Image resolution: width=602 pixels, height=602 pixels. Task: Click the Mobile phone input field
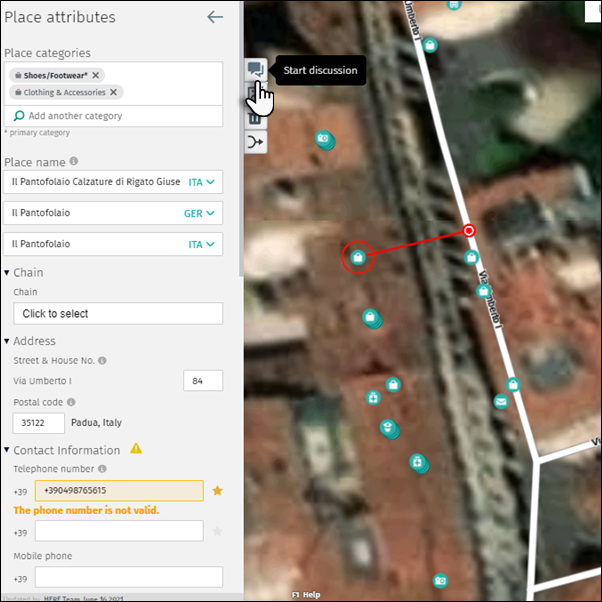(x=129, y=577)
